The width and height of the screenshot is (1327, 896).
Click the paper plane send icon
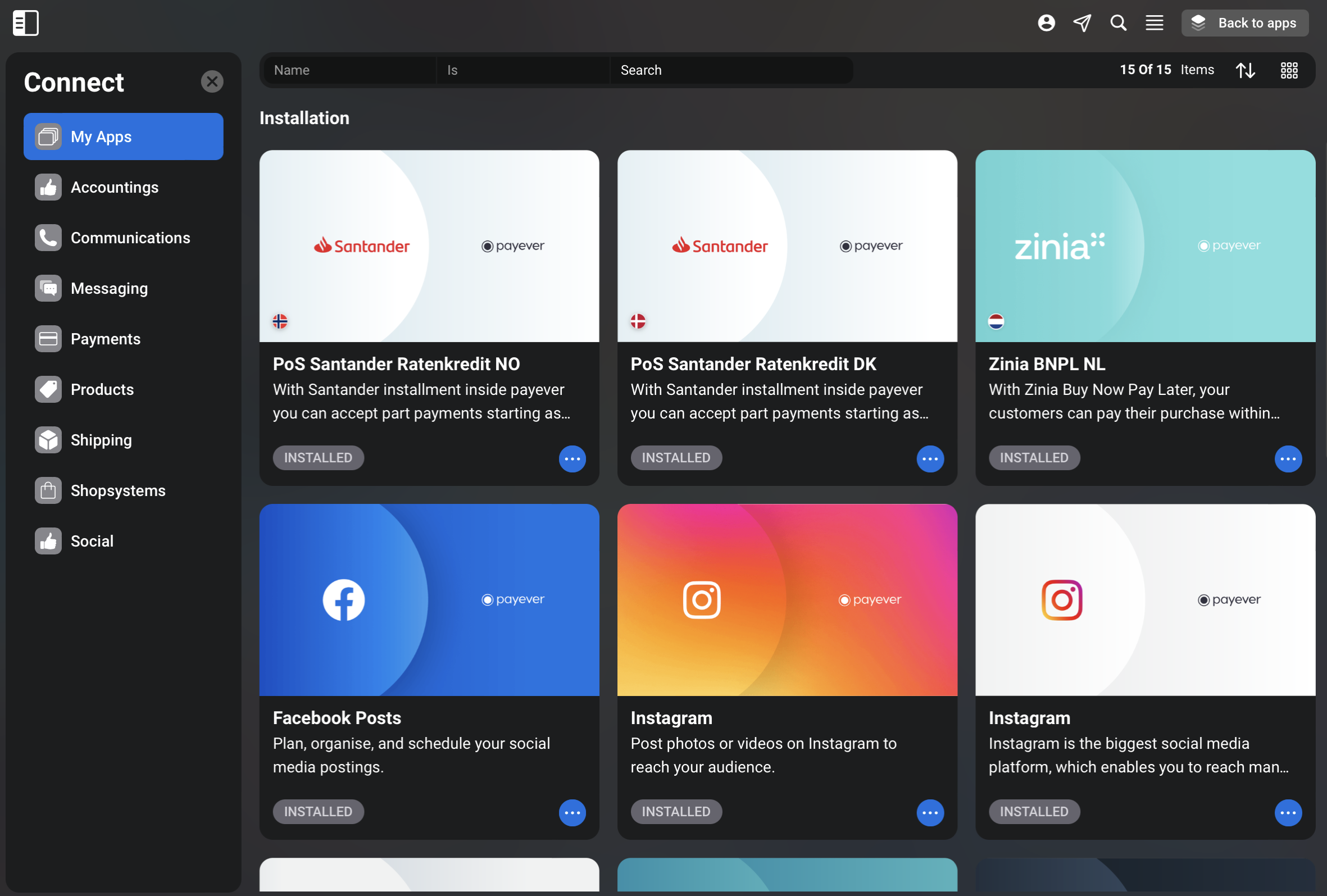(1082, 23)
